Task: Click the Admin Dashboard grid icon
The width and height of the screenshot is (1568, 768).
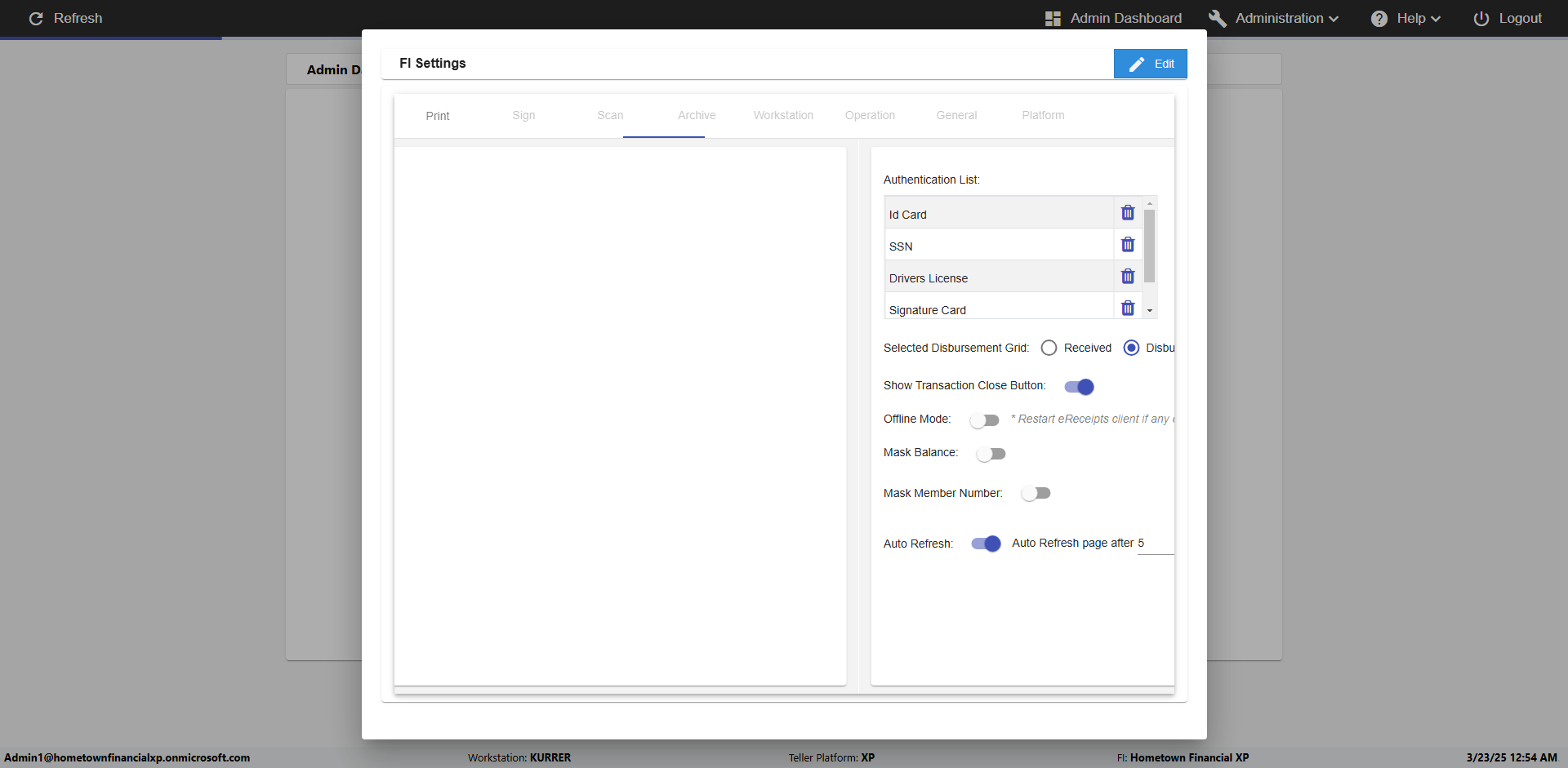Action: pyautogui.click(x=1053, y=18)
